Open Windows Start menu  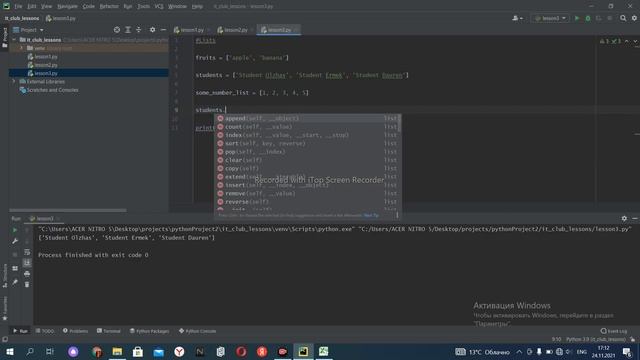point(10,351)
